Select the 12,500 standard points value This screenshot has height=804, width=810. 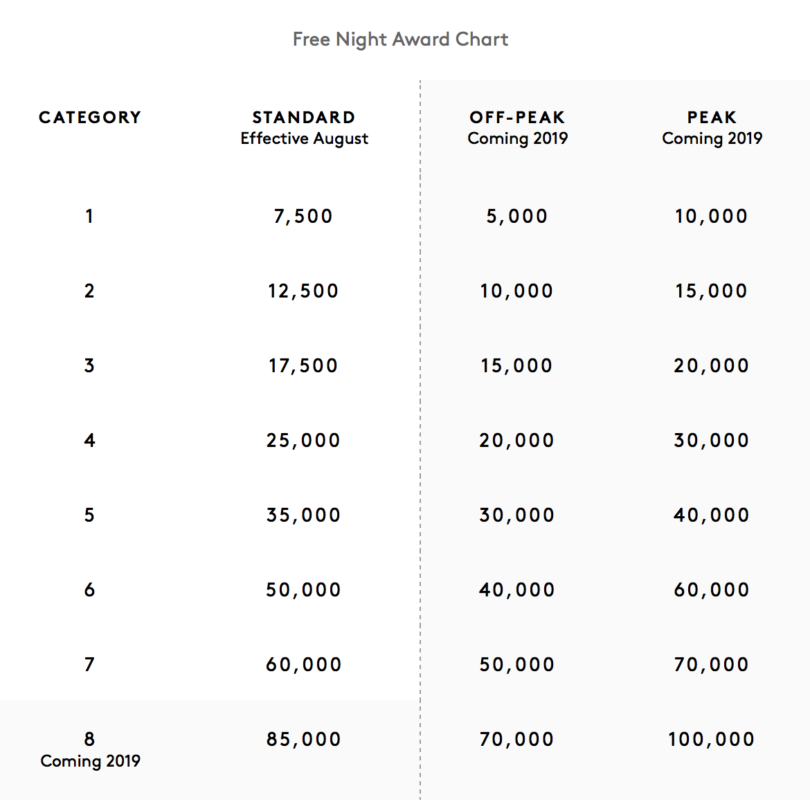tap(304, 291)
